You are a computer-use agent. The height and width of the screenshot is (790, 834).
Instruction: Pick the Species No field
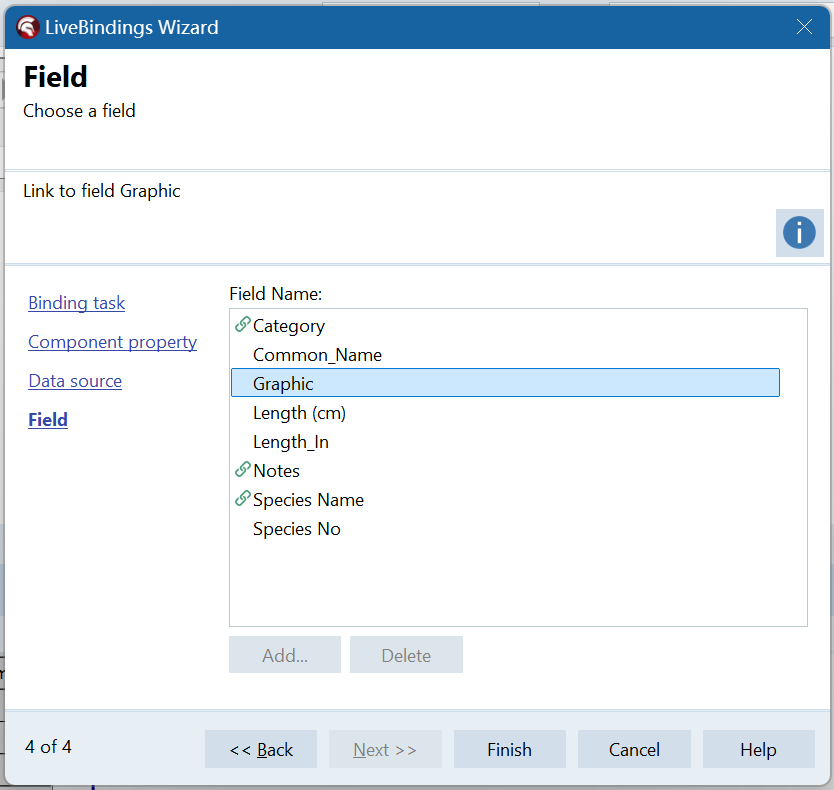505,529
